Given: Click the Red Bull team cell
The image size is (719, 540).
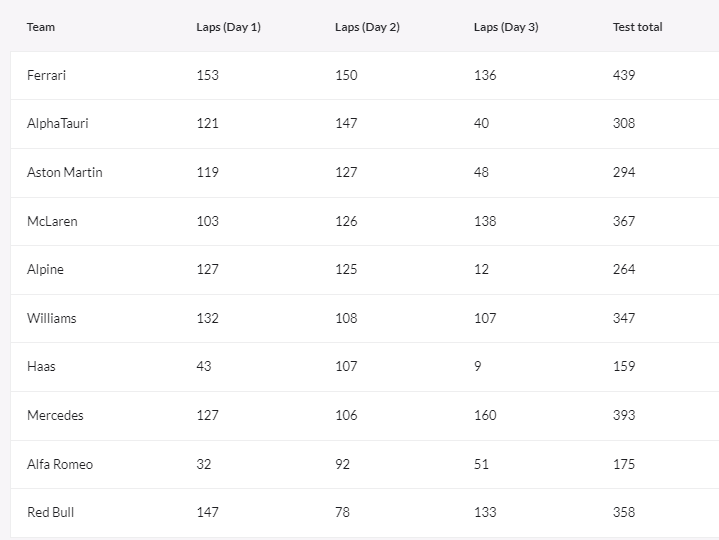Looking at the screenshot, I should 50,512.
